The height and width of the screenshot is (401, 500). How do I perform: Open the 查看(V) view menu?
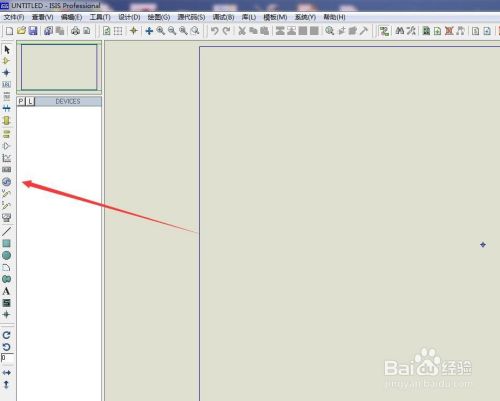[x=43, y=17]
